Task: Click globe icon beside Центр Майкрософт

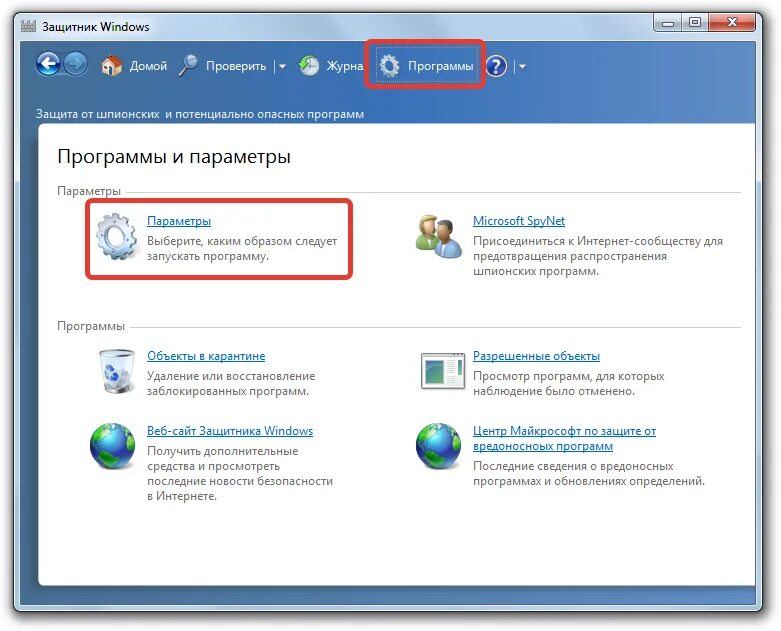Action: pos(438,446)
